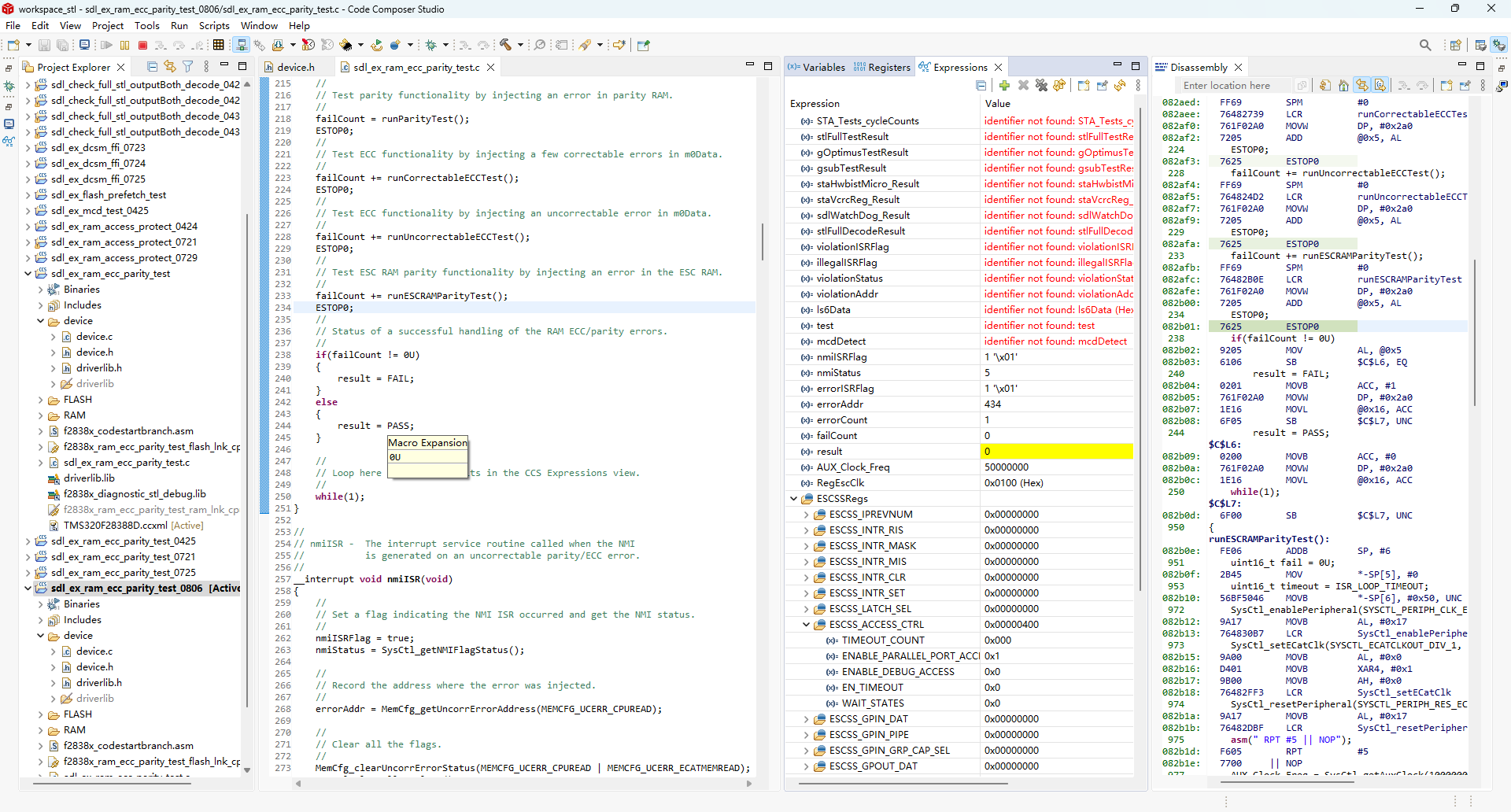Click the Build hammer icon
This screenshot has height=812, width=1511.
point(505,45)
